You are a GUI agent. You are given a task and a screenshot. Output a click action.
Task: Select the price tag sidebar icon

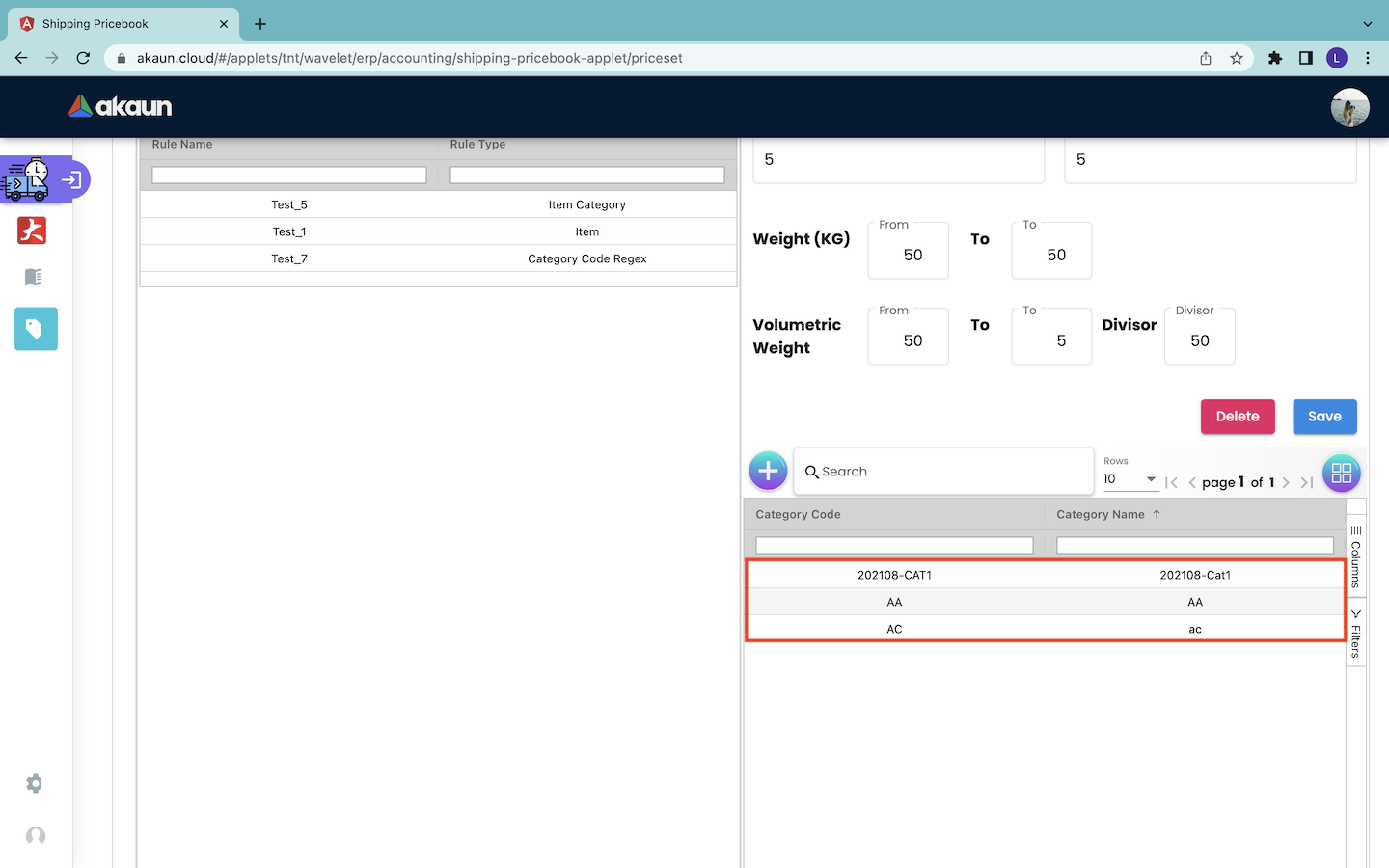click(x=36, y=329)
